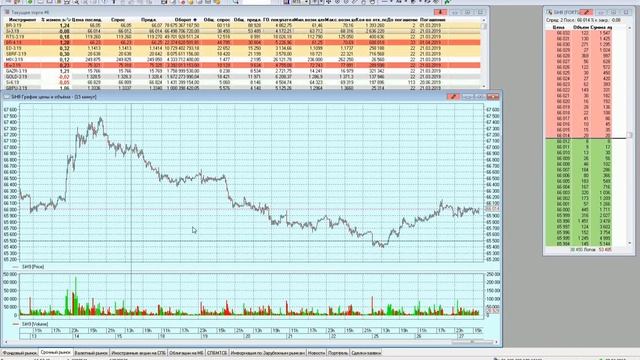This screenshot has height=360, width=640.
Task: Select the RTS-3.19 instrument row
Action: click(241, 37)
